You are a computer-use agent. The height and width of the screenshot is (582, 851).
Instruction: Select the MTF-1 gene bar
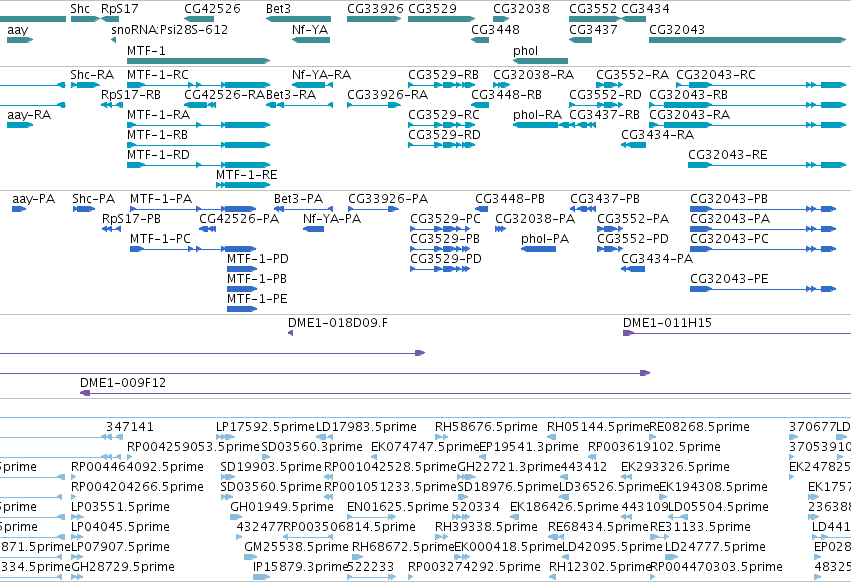198,61
